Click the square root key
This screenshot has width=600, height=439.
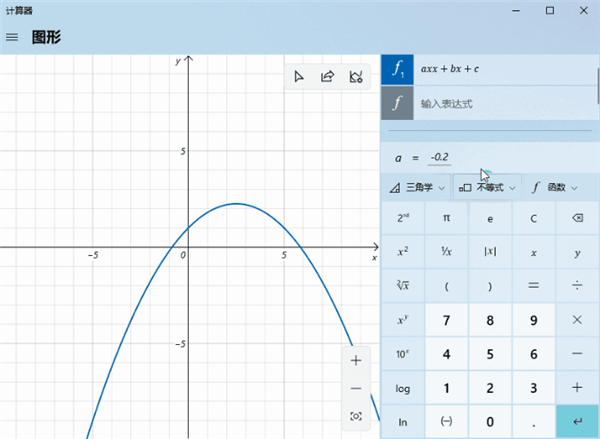pyautogui.click(x=402, y=286)
